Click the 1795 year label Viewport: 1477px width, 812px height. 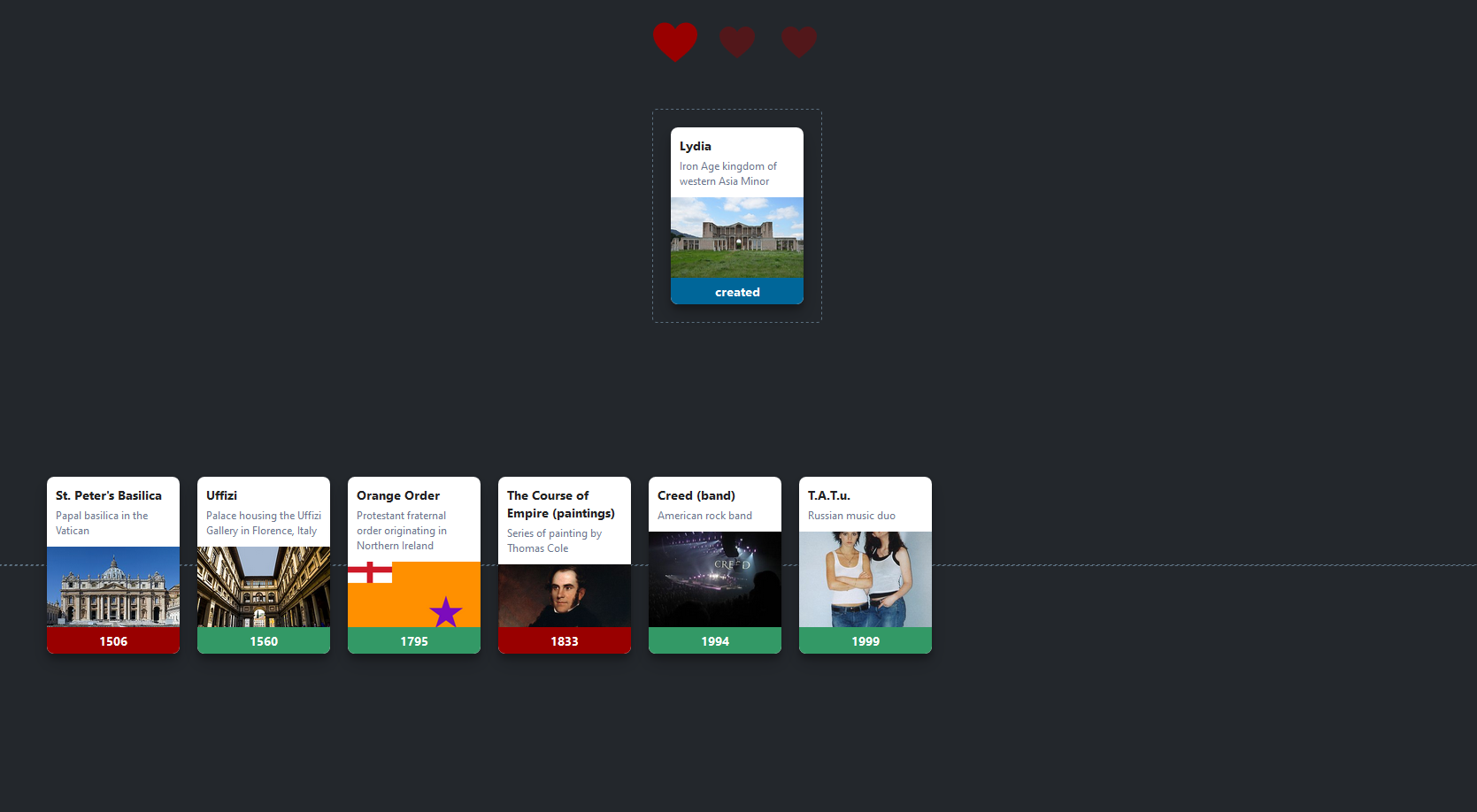pos(414,641)
